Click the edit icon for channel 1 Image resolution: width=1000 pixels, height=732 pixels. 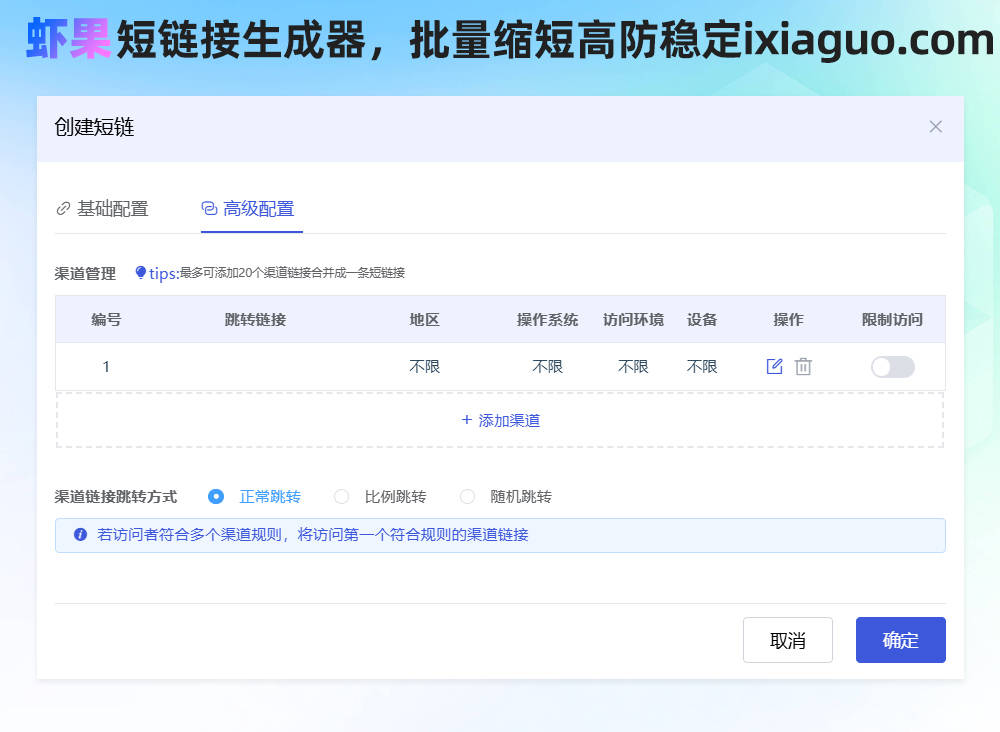coord(774,367)
